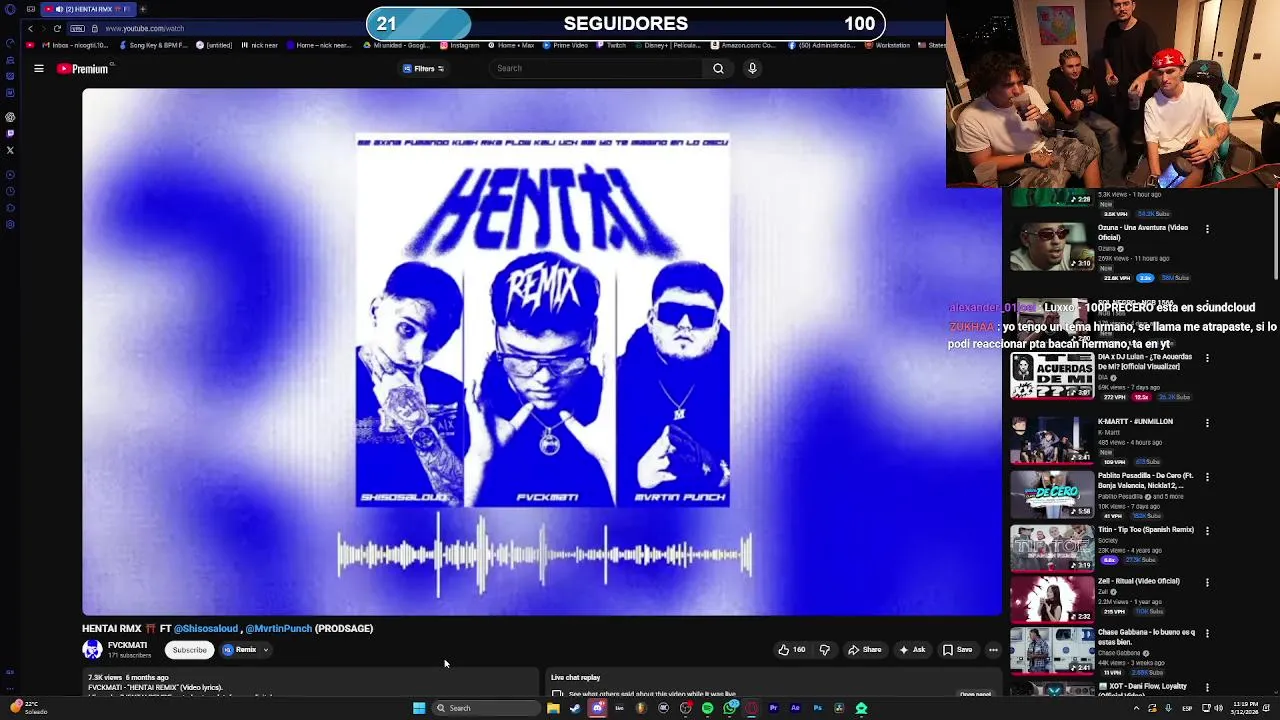Viewport: 1280px width, 720px height.
Task: Open the @MvrtinPunch channel mention link
Action: pyautogui.click(x=278, y=629)
